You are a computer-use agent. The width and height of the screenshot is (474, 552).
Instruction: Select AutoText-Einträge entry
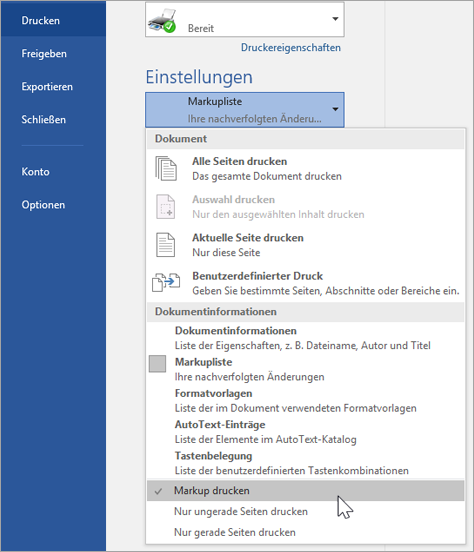305,432
